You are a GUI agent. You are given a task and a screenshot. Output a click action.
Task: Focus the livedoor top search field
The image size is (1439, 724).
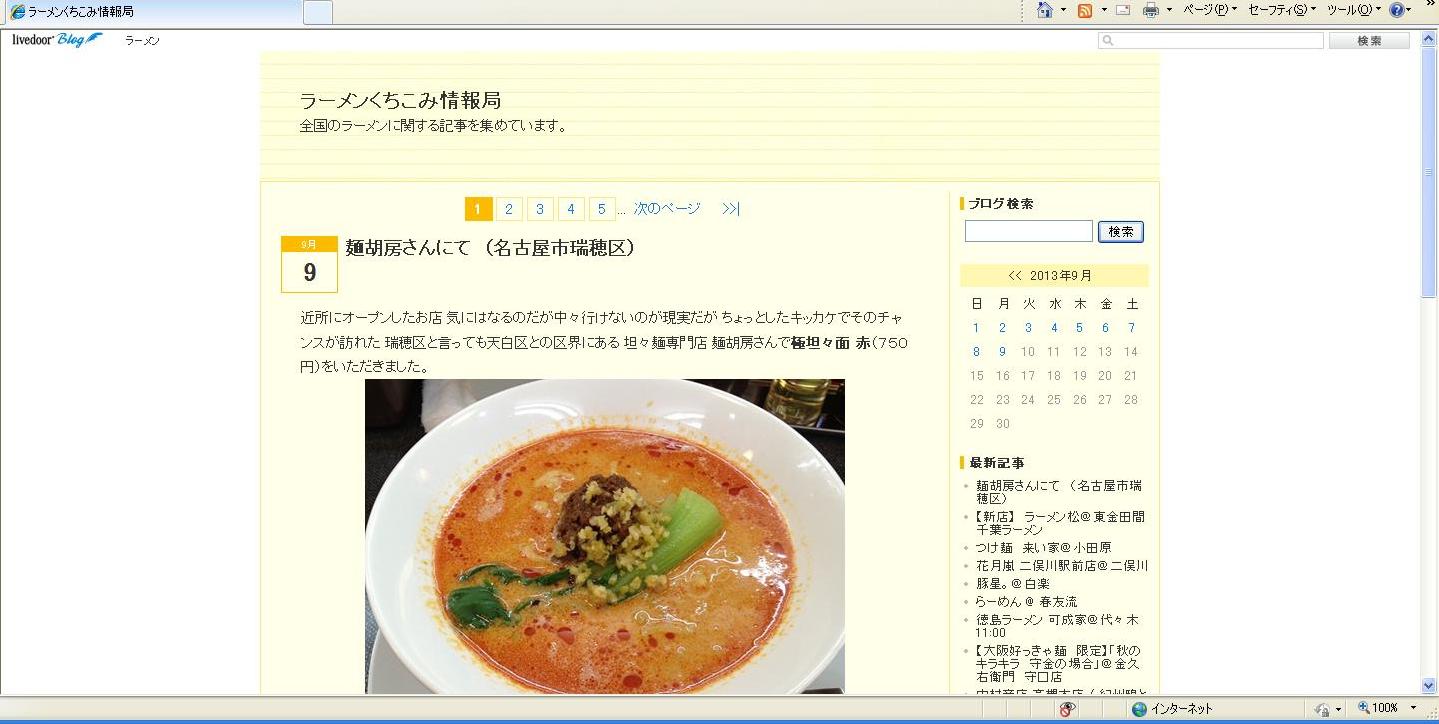(1211, 41)
